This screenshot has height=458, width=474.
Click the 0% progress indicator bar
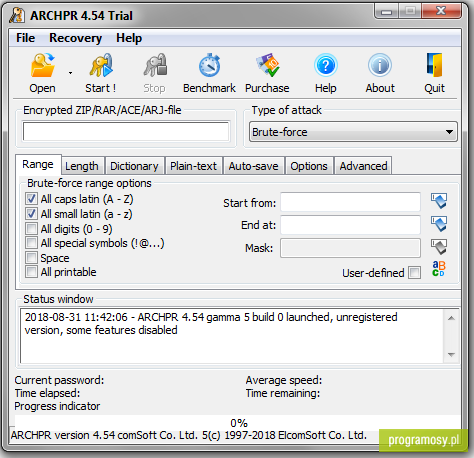coord(238,423)
